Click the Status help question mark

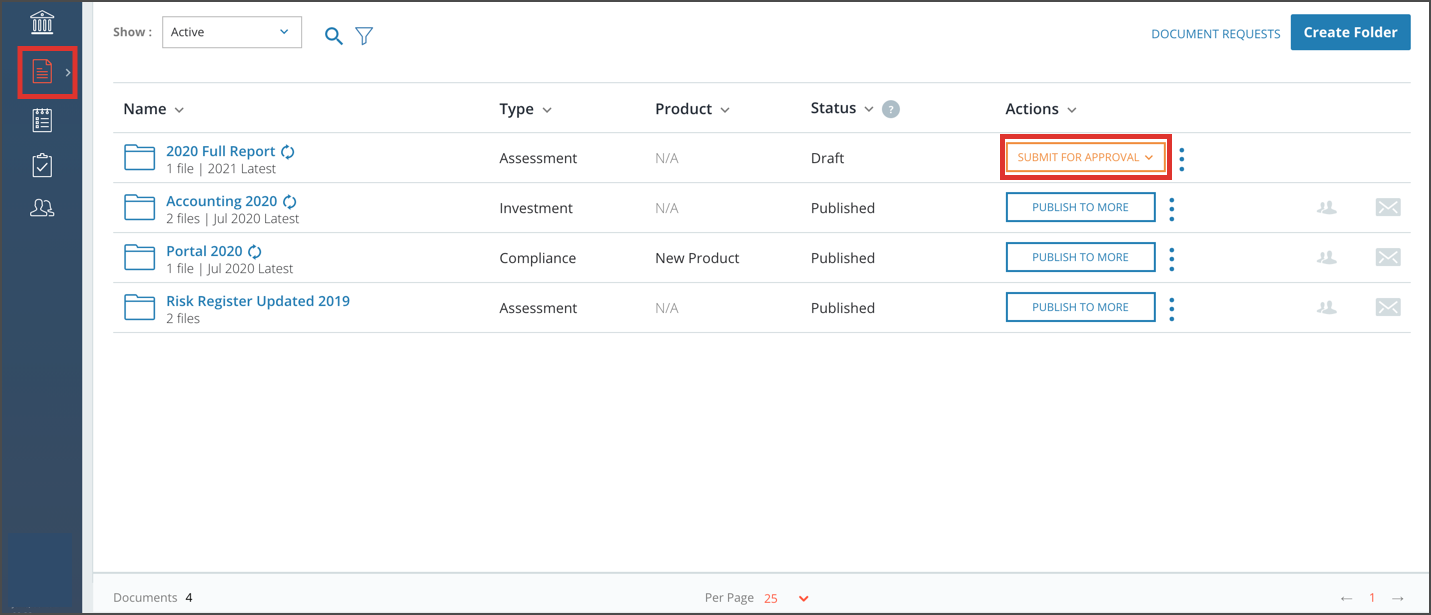coord(891,109)
